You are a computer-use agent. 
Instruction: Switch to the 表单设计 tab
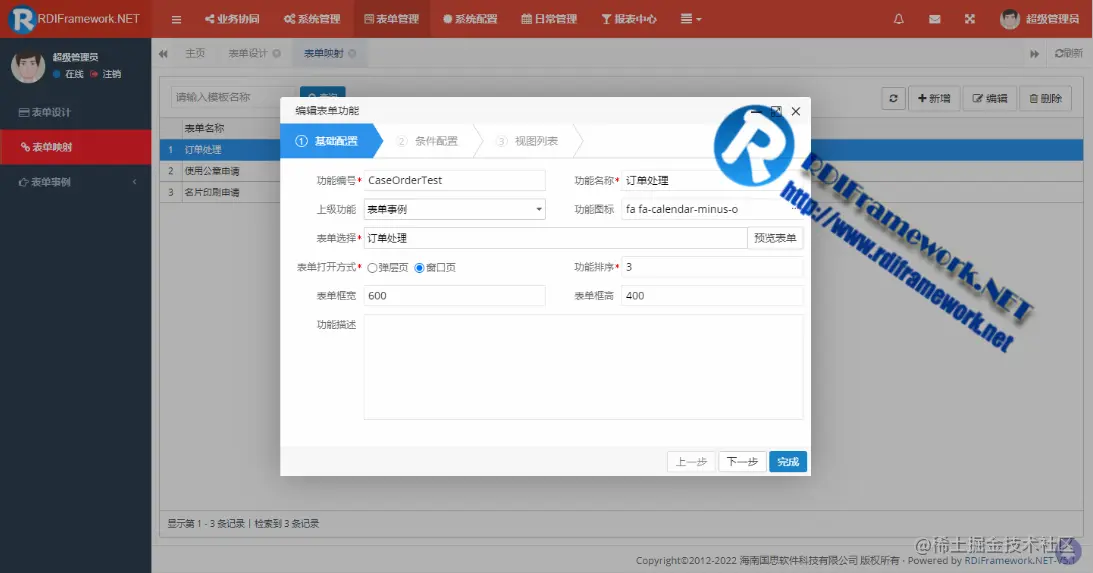[x=247, y=54]
